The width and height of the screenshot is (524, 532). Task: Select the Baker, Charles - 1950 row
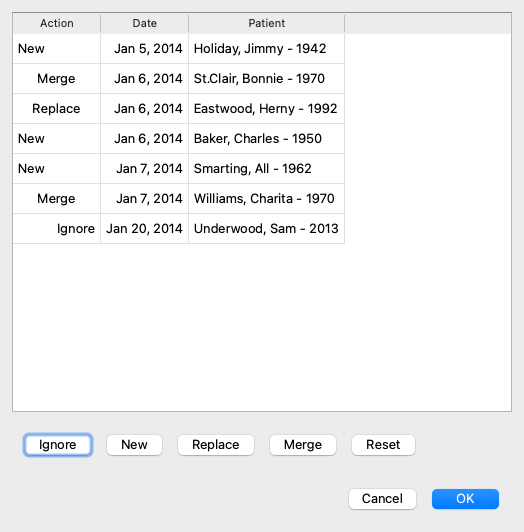tap(179, 138)
